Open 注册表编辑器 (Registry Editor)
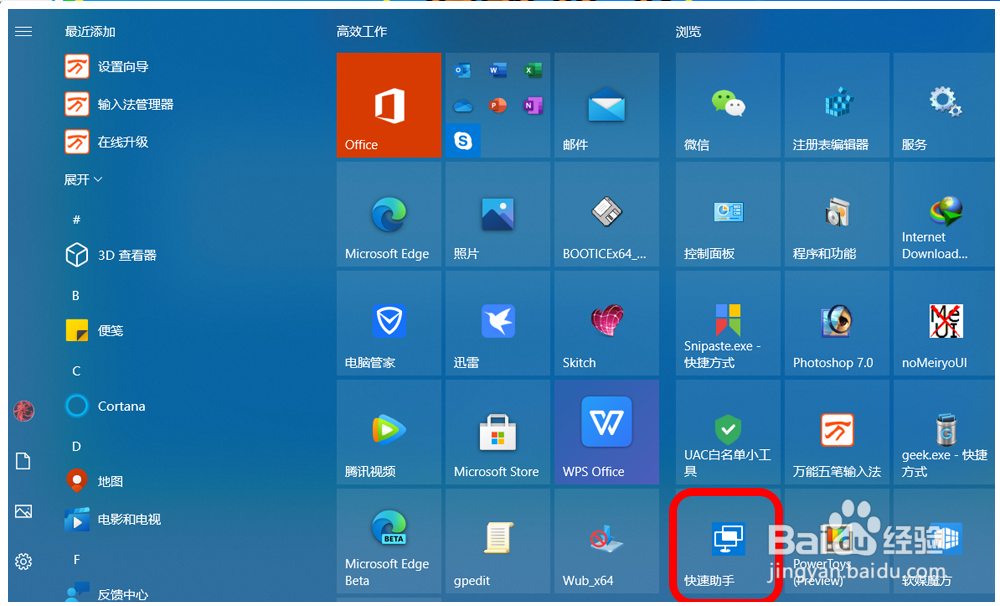Screen dimensions: 1000x606 [836, 105]
